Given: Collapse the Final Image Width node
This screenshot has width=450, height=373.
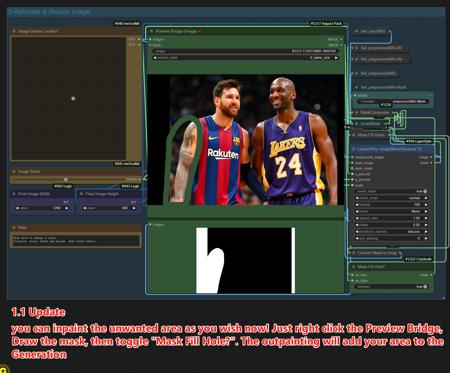Looking at the screenshot, I should (x=14, y=194).
